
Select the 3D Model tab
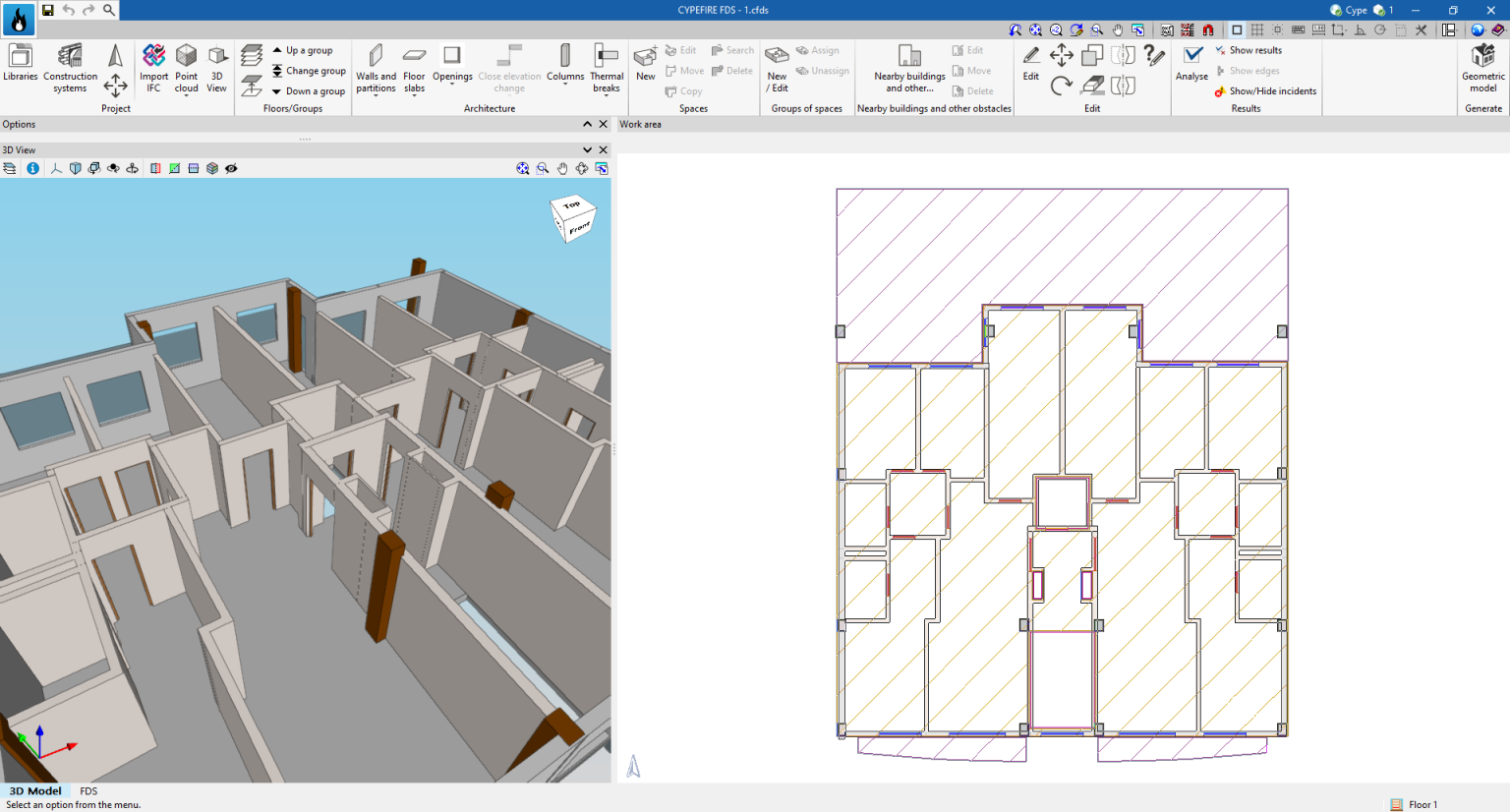[35, 790]
